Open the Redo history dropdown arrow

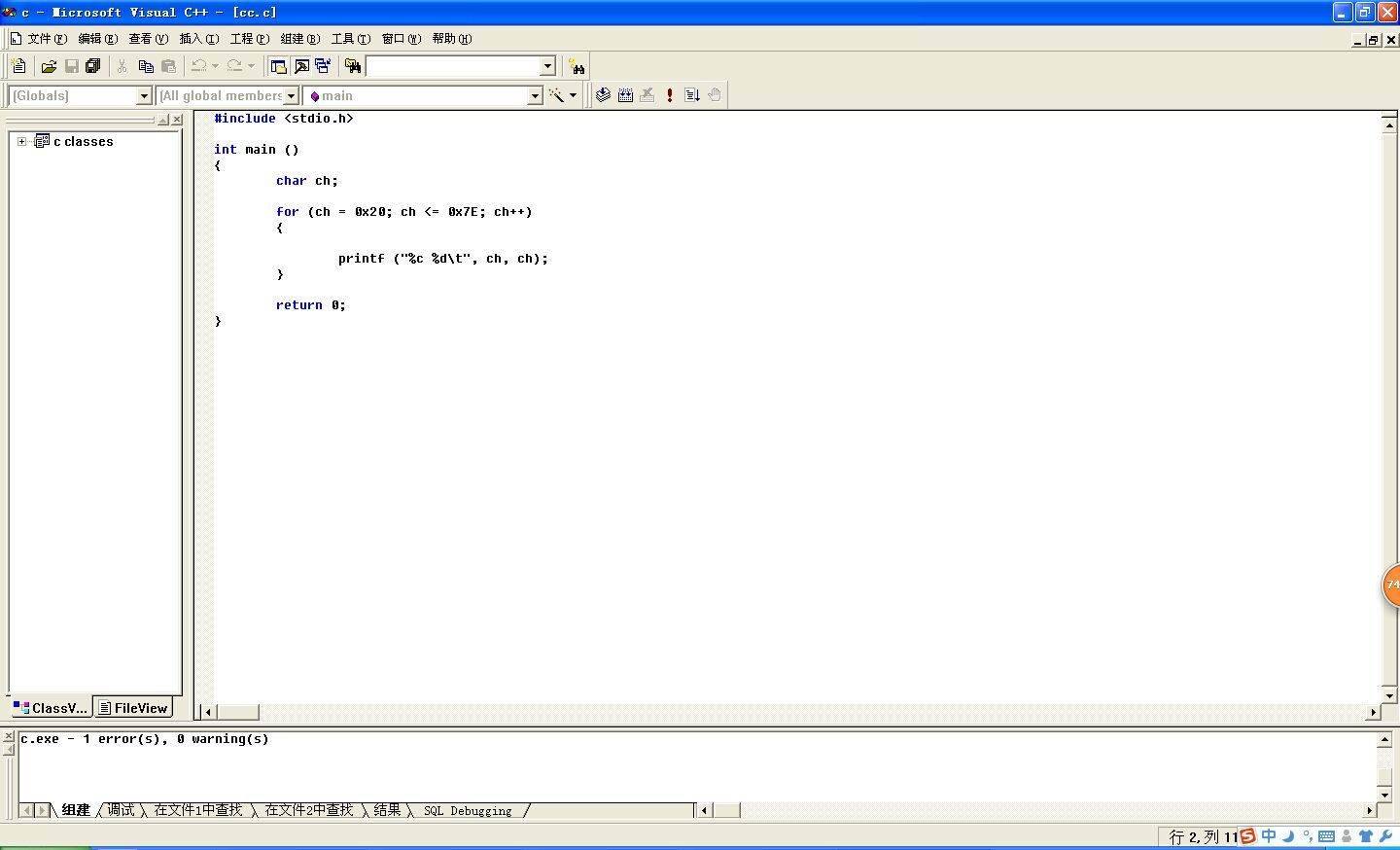click(251, 66)
